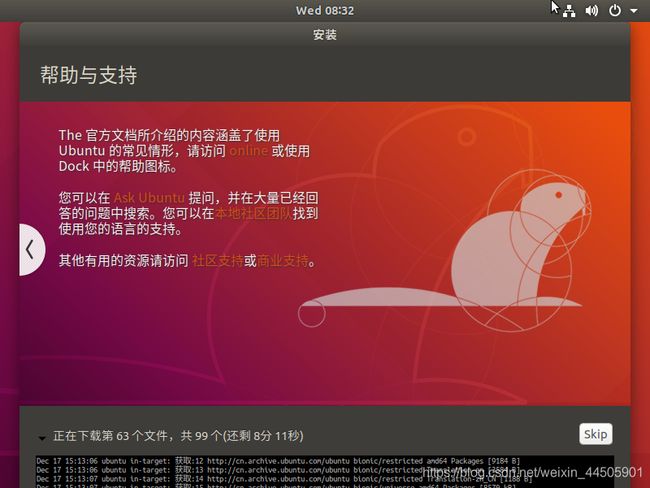
Task: Select log line beginning 获取:13
Action: (x=278, y=470)
